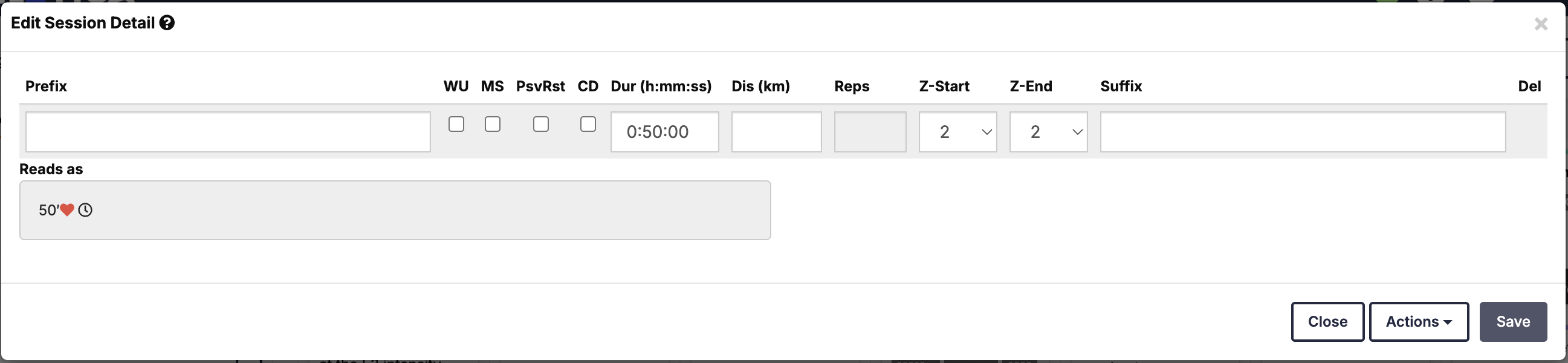Click the Duration field showing 0:50:00
1568x363 pixels.
(x=664, y=131)
